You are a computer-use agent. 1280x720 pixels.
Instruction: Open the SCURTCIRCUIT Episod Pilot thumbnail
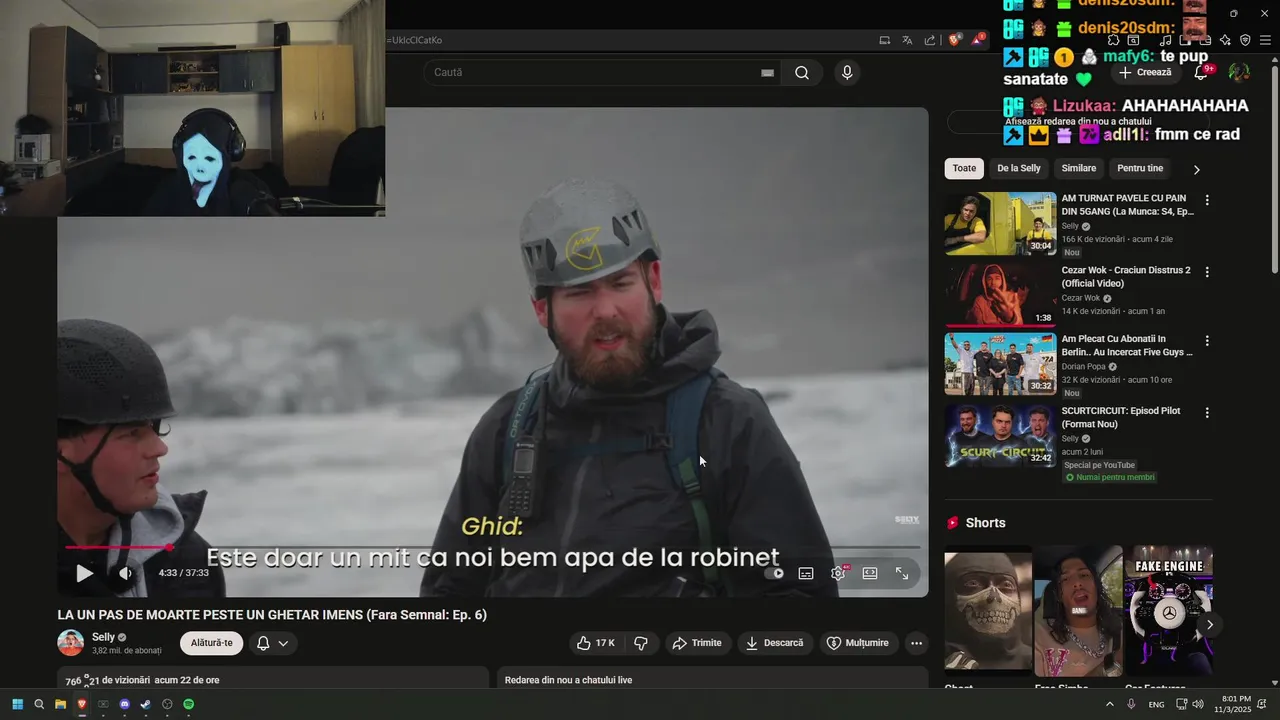(1000, 435)
